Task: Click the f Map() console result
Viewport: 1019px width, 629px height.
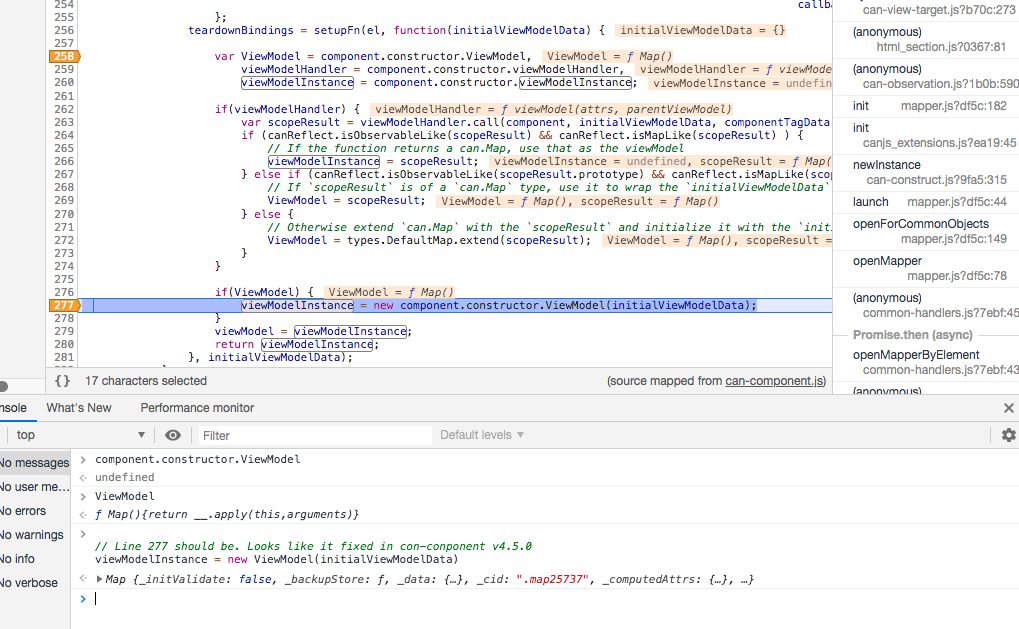Action: point(227,515)
